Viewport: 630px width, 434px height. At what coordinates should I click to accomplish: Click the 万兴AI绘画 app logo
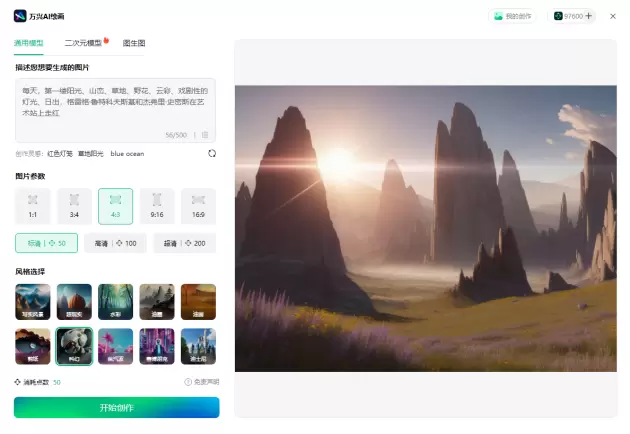tap(20, 16)
